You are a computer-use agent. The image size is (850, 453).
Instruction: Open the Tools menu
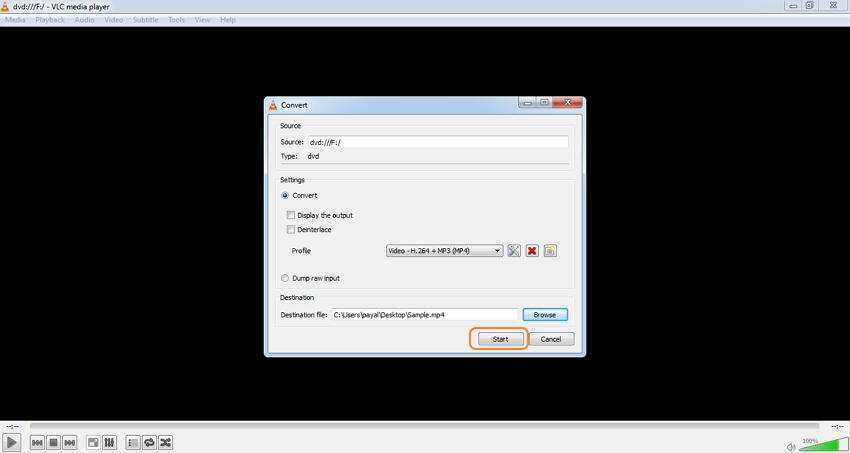click(x=177, y=20)
